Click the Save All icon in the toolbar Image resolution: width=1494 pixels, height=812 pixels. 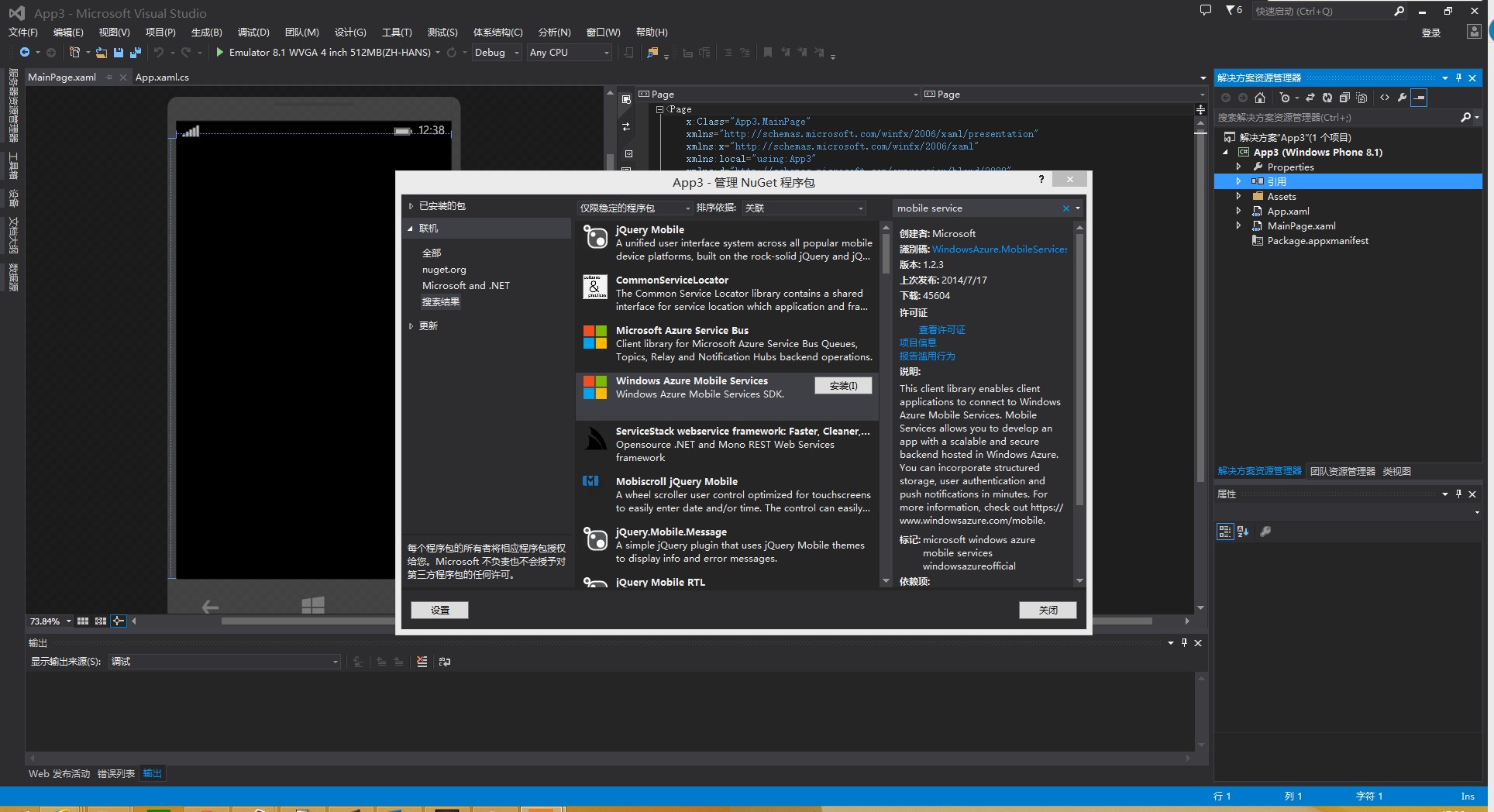[x=136, y=53]
